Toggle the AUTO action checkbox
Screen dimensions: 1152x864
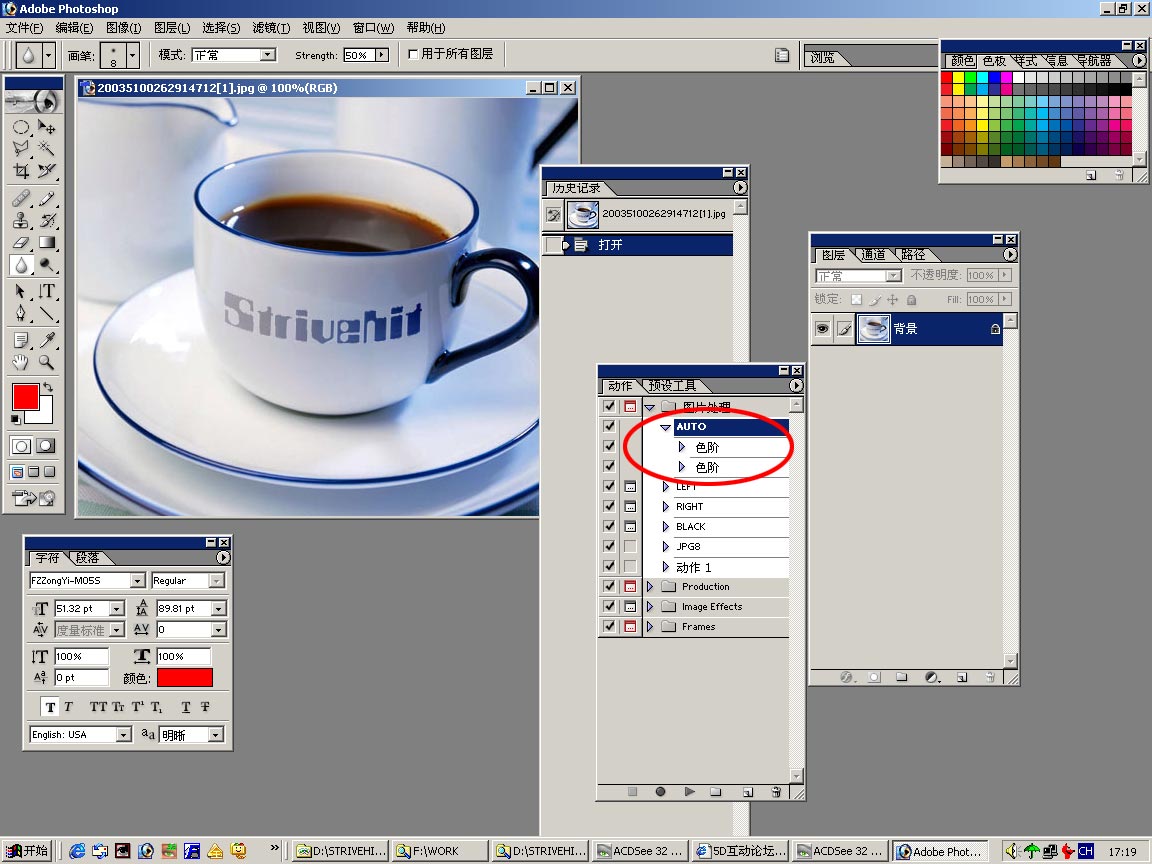click(x=609, y=426)
